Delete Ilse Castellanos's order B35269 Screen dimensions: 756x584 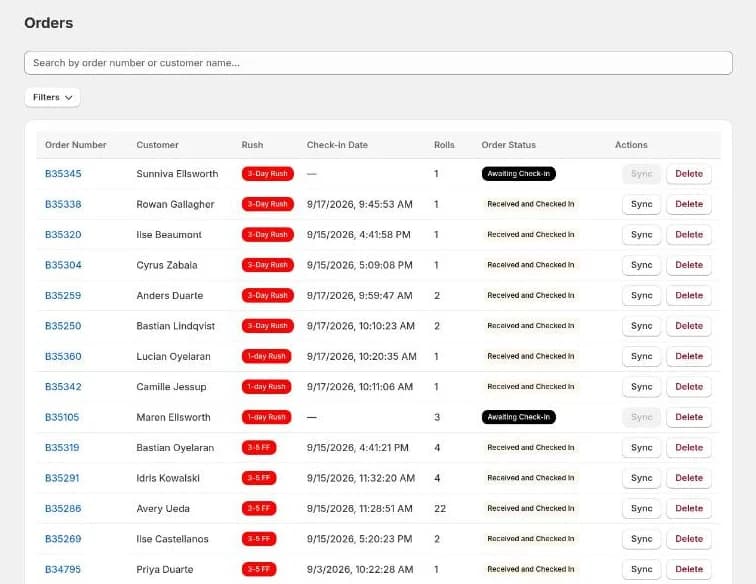click(689, 539)
